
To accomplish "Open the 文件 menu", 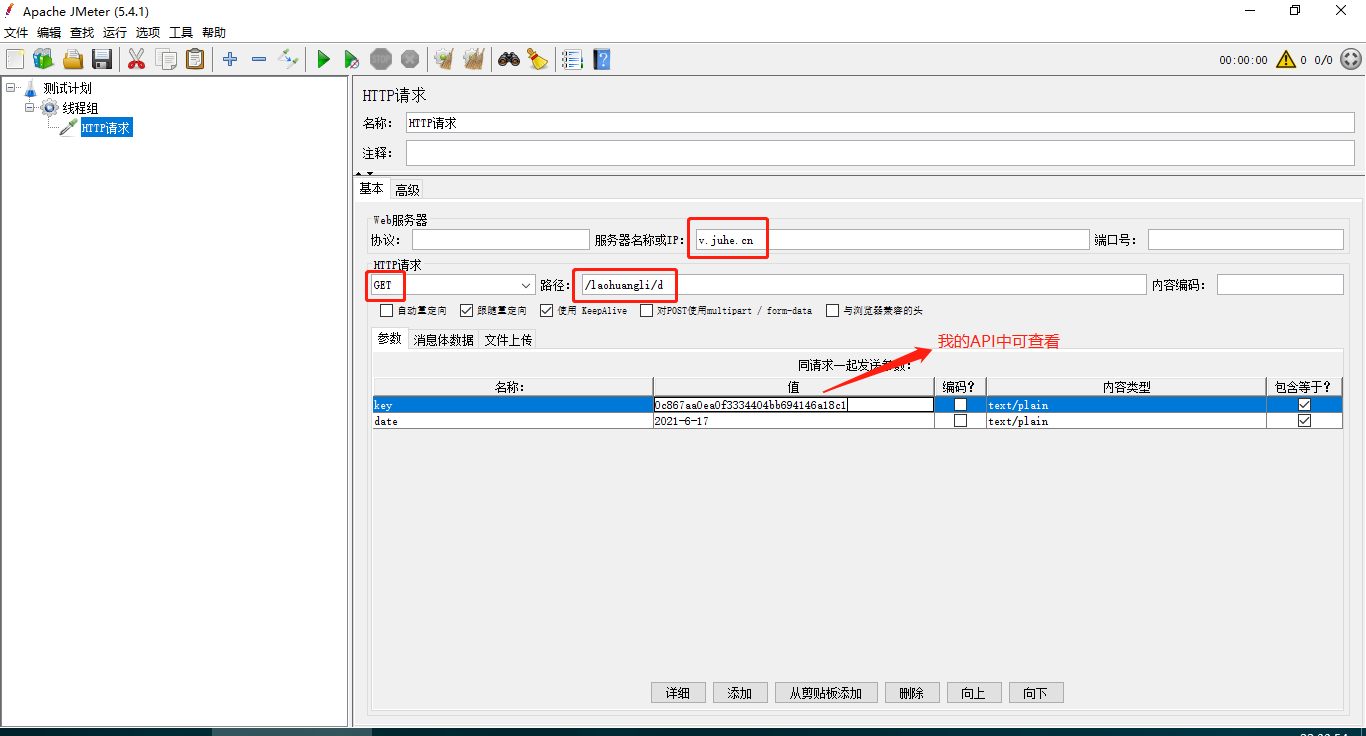I will point(16,33).
